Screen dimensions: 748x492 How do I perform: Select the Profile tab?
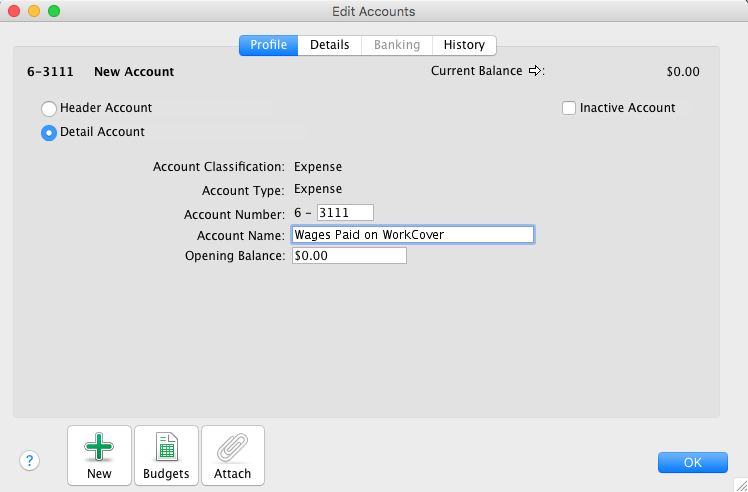(x=268, y=45)
